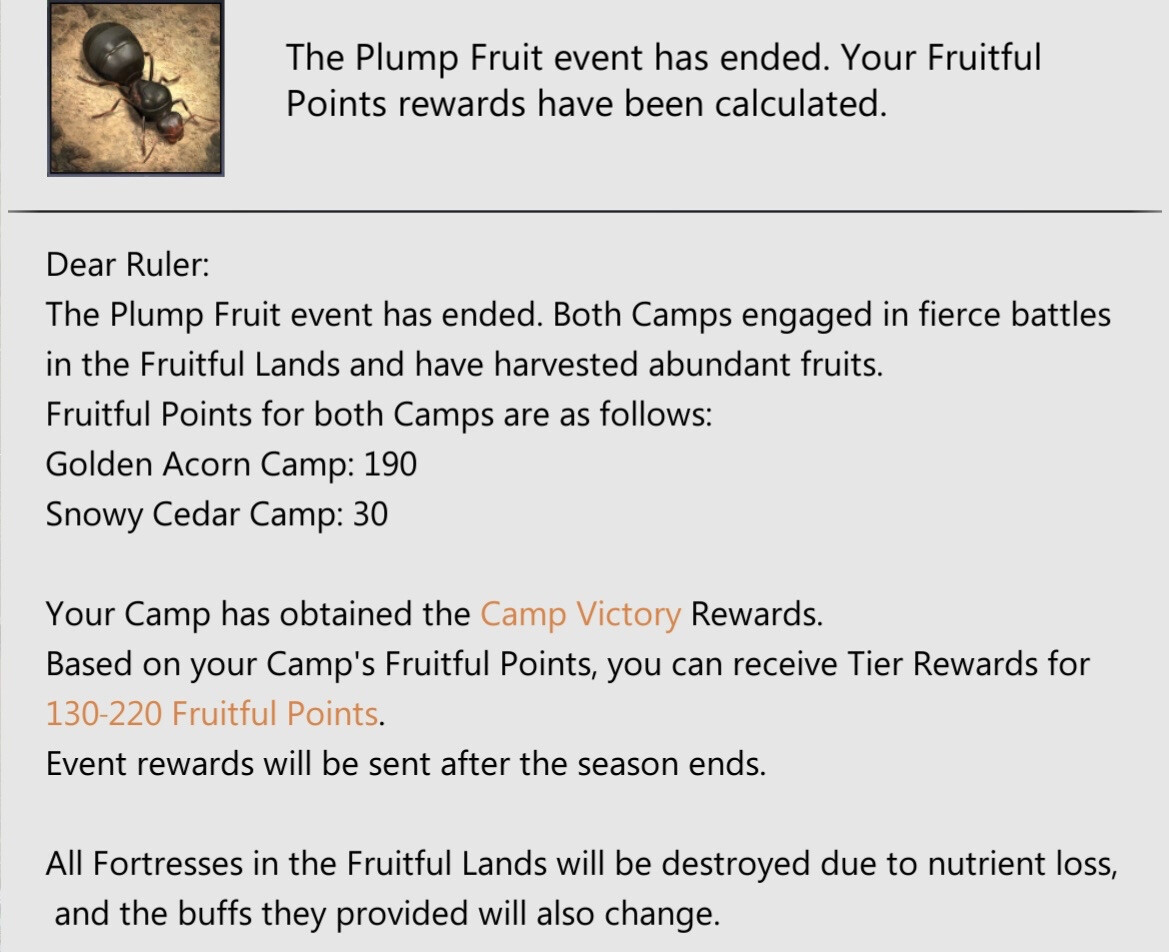Click the black ant avatar icon
Image resolution: width=1169 pixels, height=952 pixels.
135,89
